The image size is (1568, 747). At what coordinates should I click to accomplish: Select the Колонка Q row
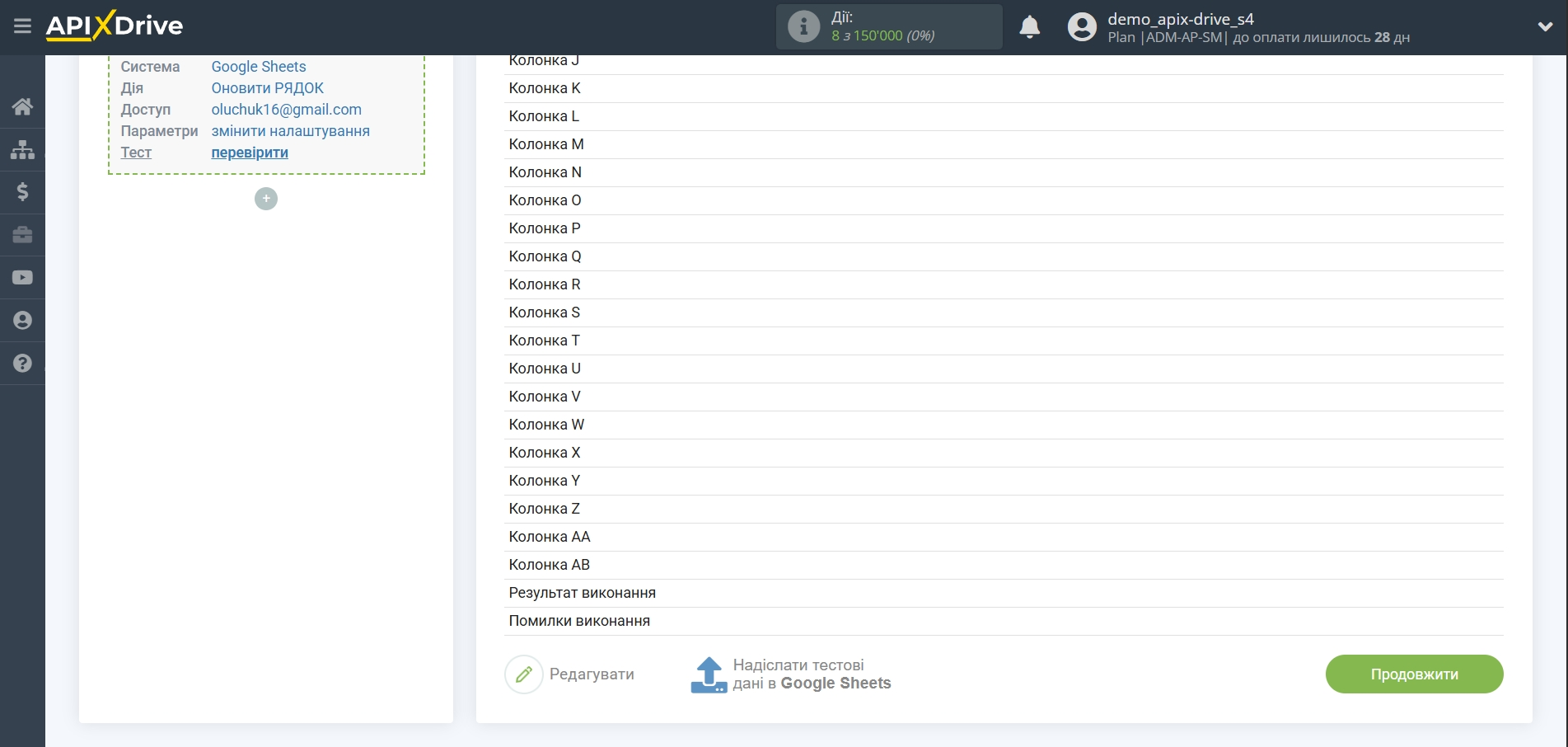coord(1004,256)
